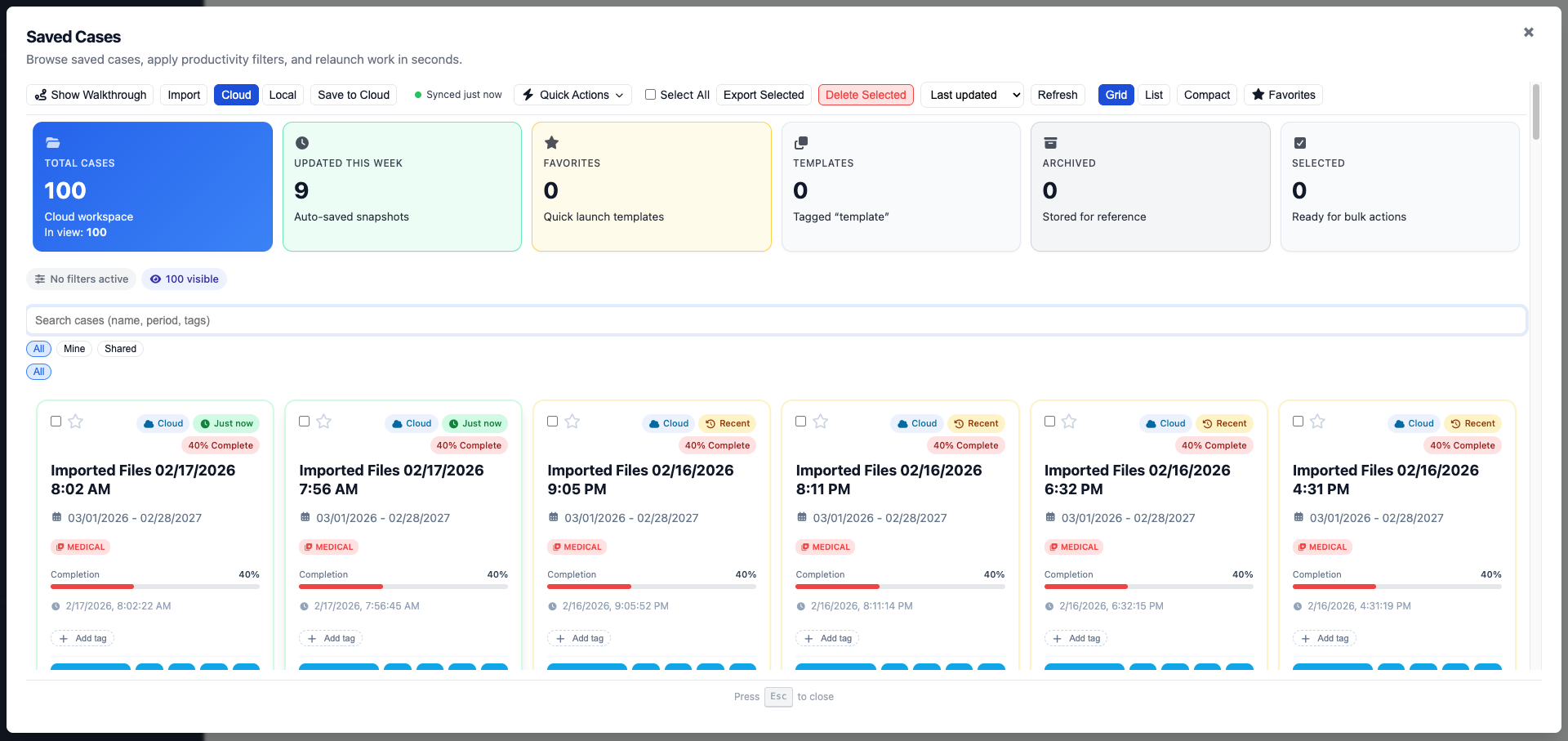Focus the Search cases input field
This screenshot has height=741, width=1568.
[776, 320]
